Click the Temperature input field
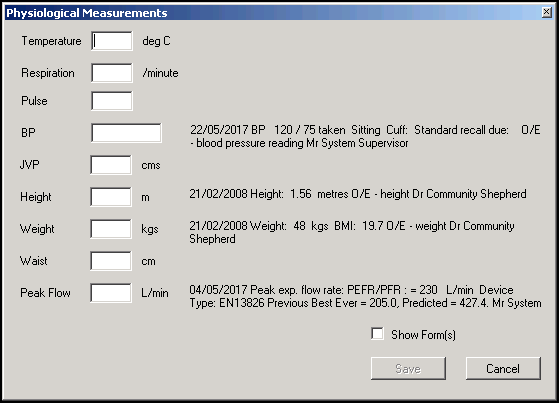This screenshot has width=559, height=403. point(112,41)
